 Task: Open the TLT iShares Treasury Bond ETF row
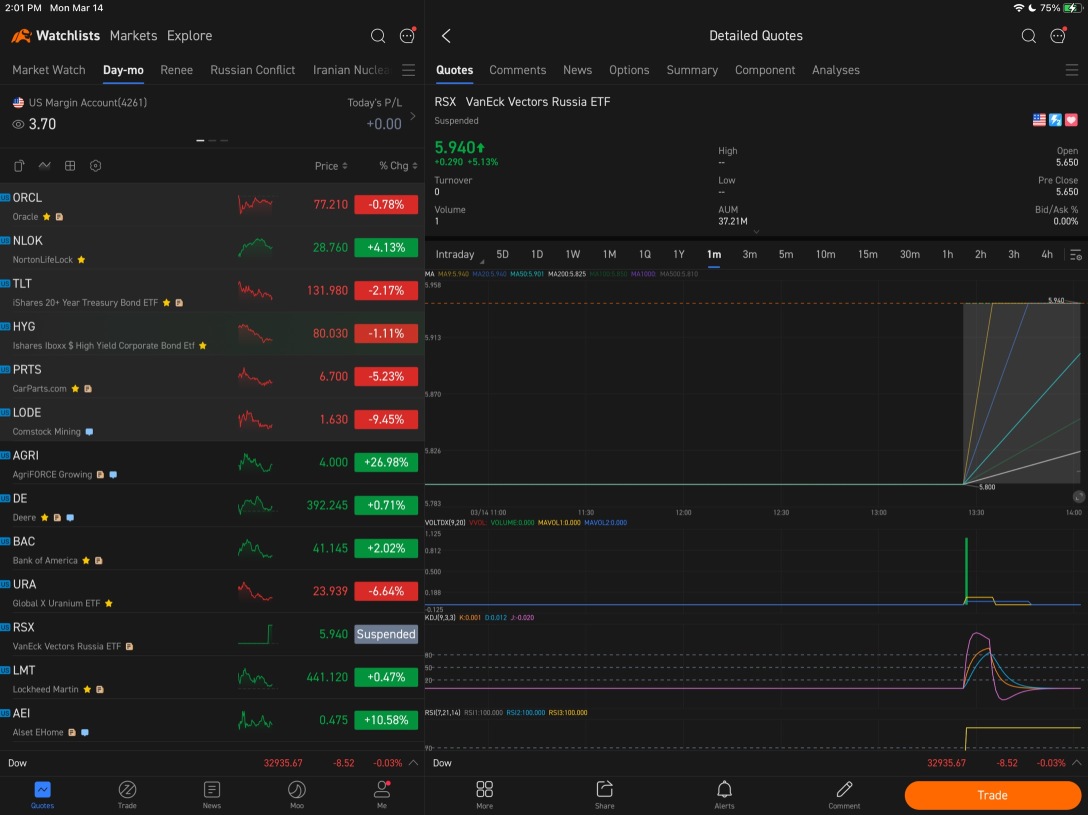click(x=212, y=291)
